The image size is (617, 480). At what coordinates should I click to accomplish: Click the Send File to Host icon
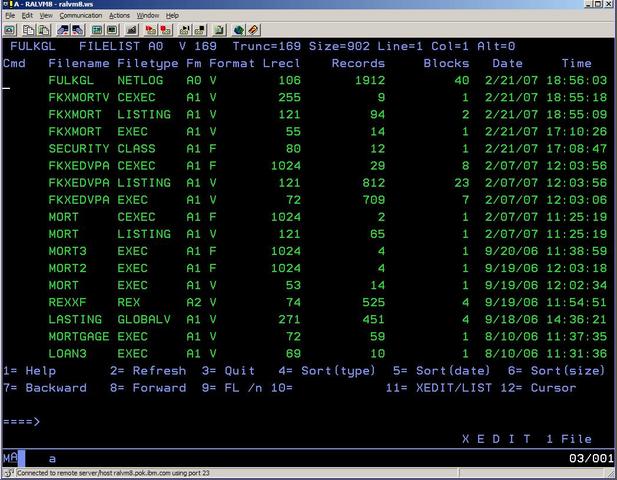63,30
